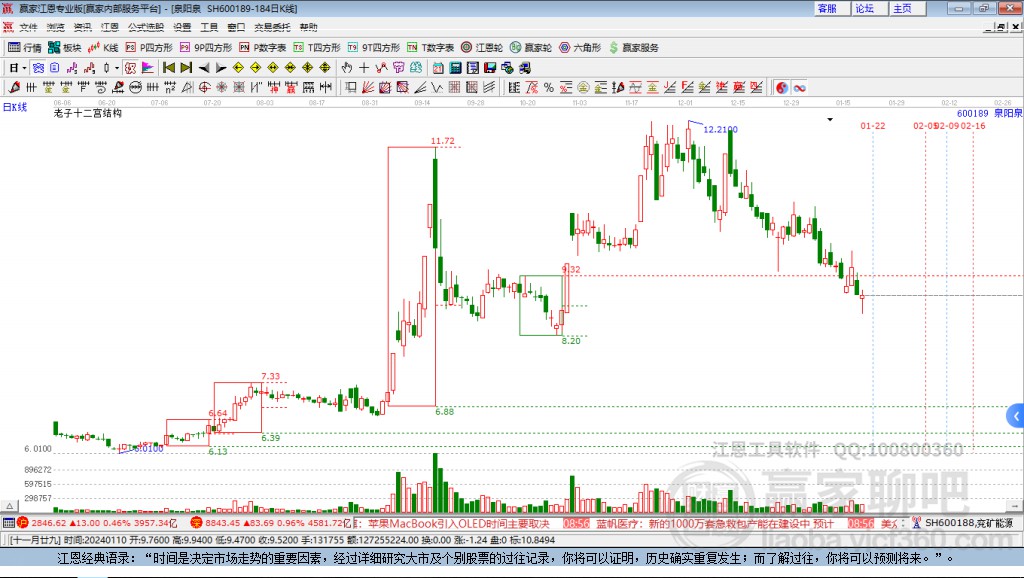Toggle the red-boxed 权 adjustment icon
The image size is (1024, 578).
[130, 67]
